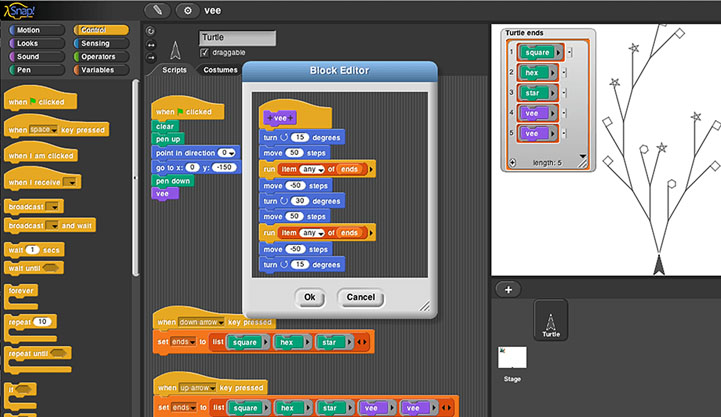Switch to the Costumes tab

click(x=220, y=70)
